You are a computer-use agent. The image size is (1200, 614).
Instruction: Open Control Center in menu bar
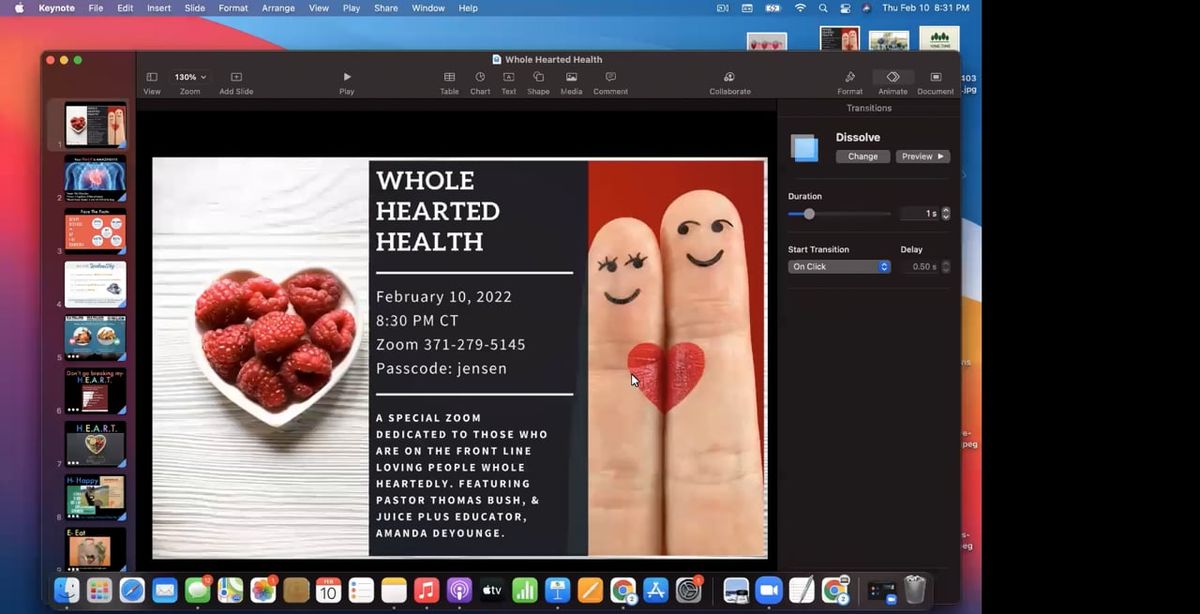pos(845,8)
